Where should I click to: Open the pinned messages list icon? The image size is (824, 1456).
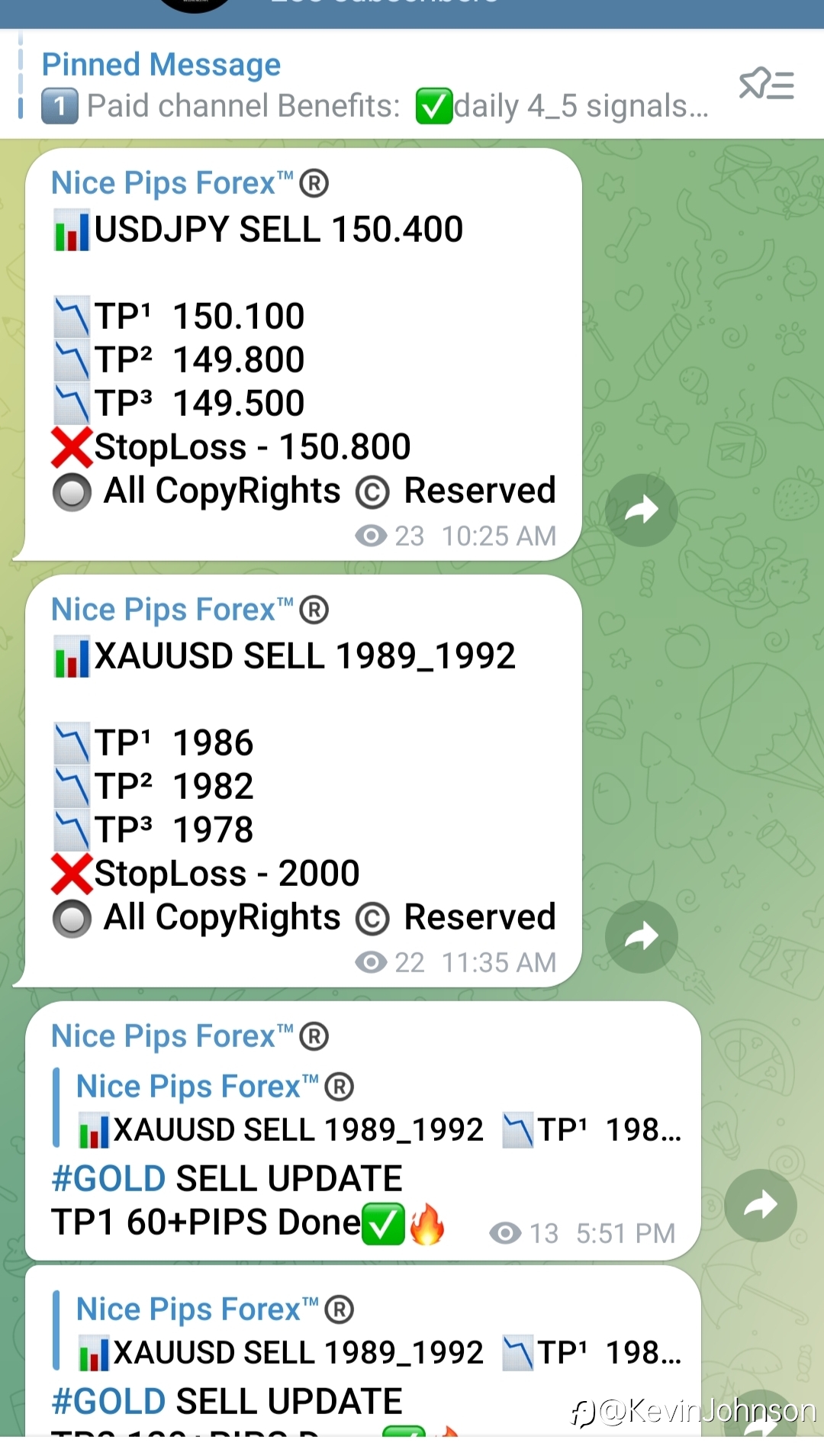tap(767, 84)
